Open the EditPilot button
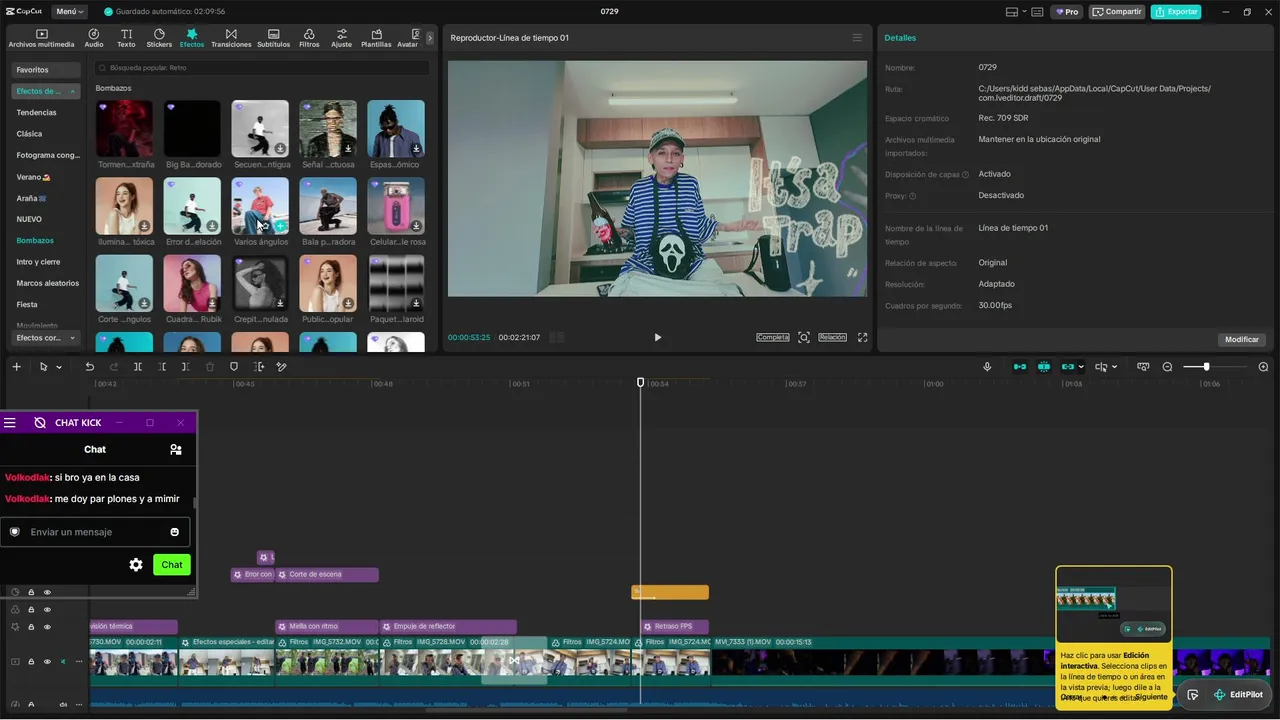This screenshot has width=1280, height=720. click(1238, 695)
